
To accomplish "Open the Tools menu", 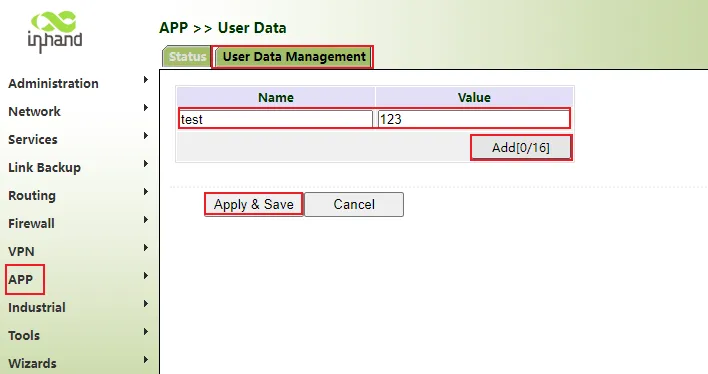I will point(24,336).
